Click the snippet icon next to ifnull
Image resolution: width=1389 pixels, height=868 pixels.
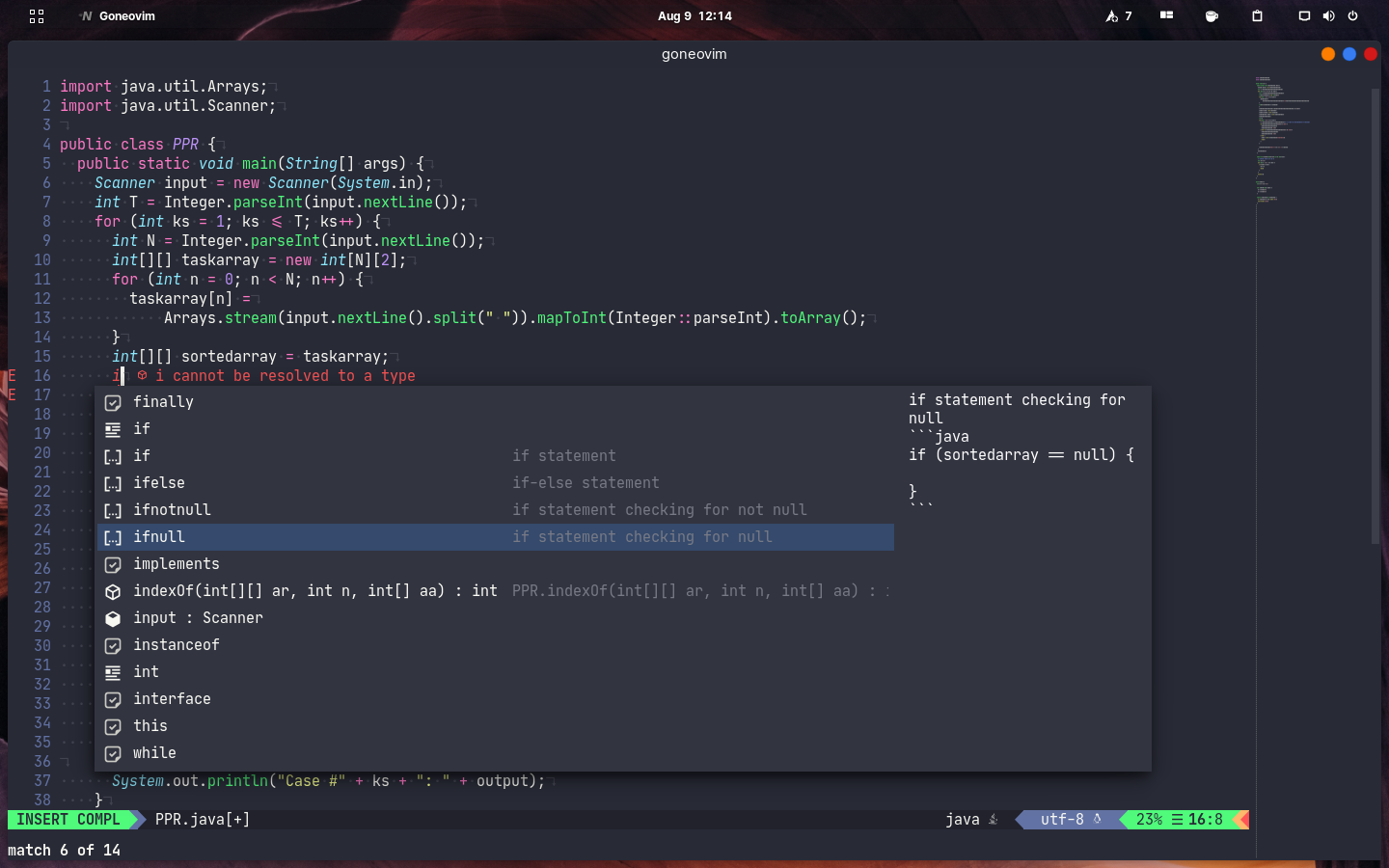tap(112, 536)
